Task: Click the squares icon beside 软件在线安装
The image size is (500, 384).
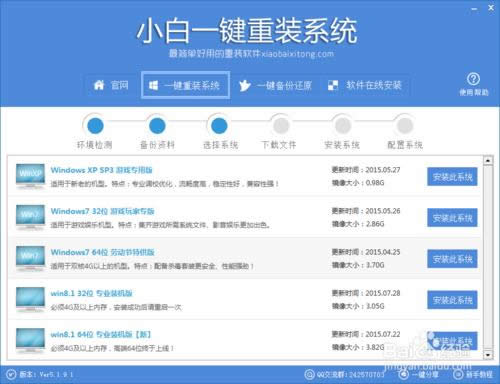Action: click(333, 85)
